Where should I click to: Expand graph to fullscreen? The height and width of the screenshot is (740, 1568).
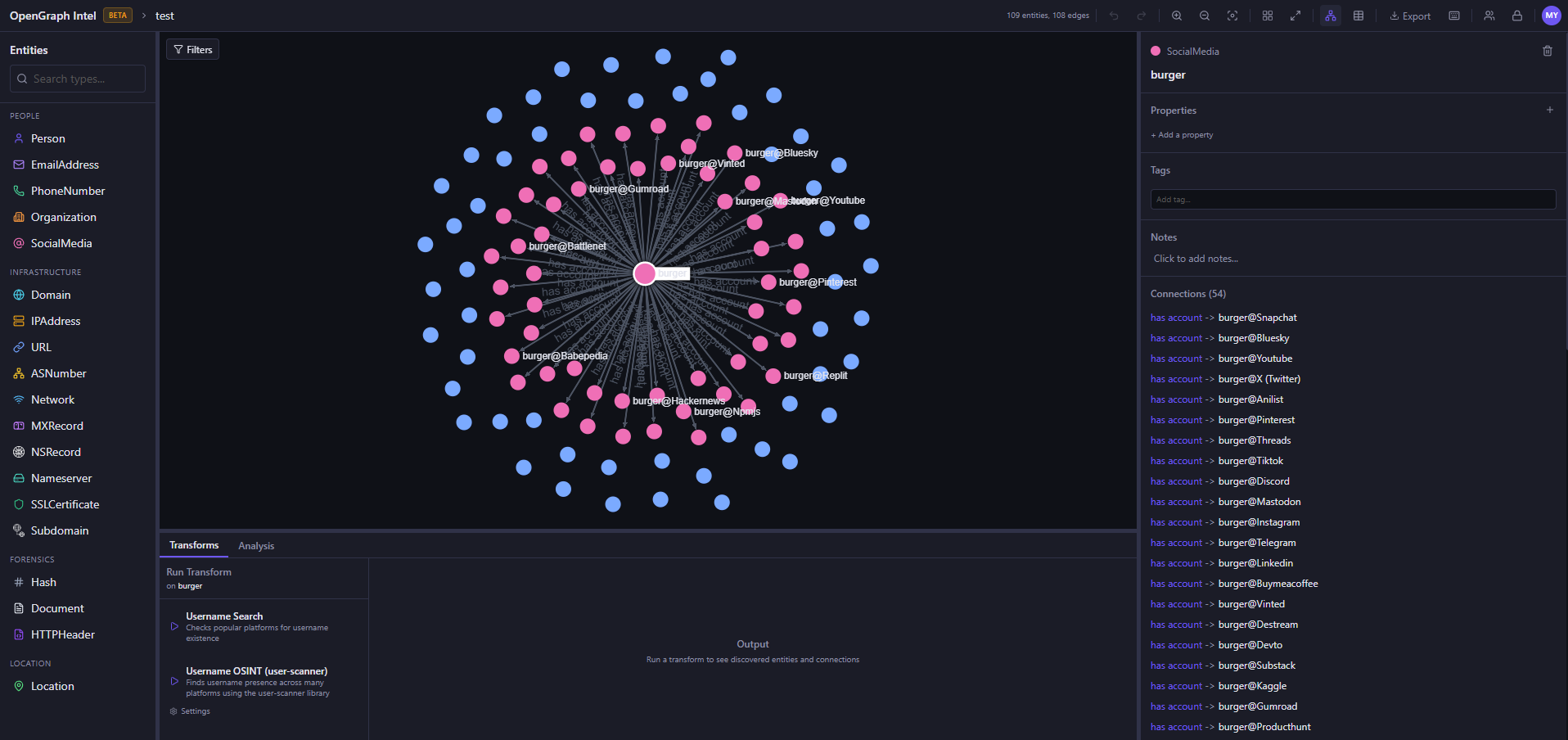coord(1295,16)
